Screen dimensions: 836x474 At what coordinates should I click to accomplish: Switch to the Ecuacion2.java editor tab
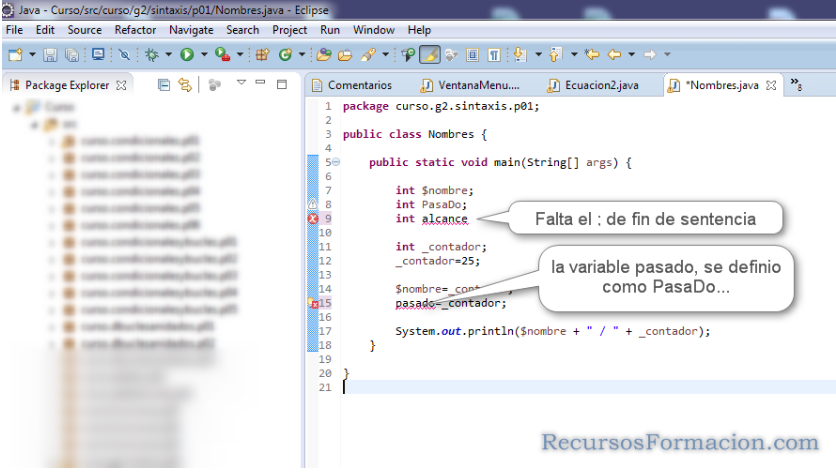[x=593, y=85]
